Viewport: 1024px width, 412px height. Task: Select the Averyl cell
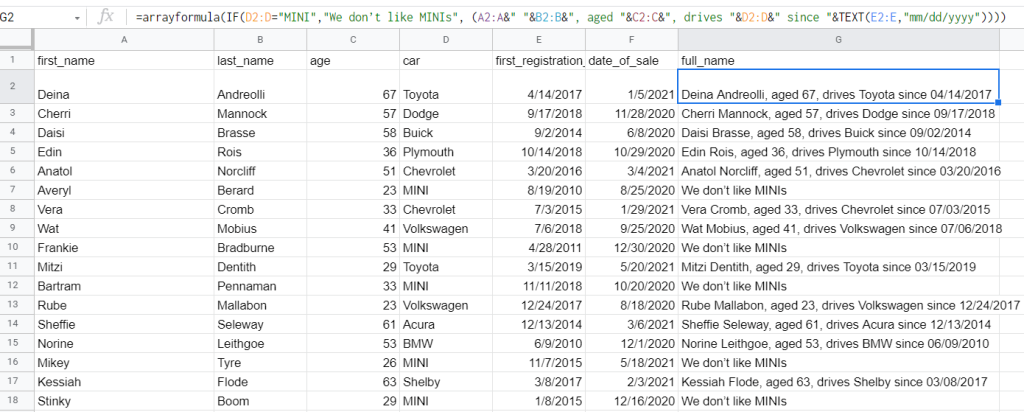point(124,191)
